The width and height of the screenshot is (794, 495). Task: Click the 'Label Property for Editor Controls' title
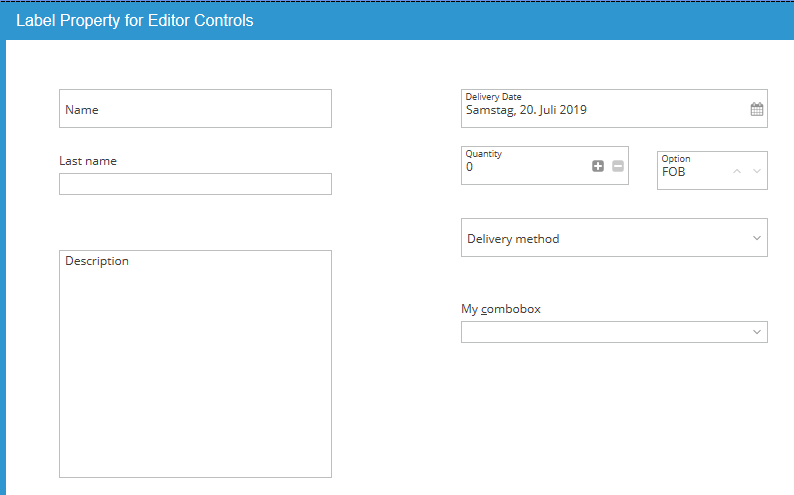135,21
